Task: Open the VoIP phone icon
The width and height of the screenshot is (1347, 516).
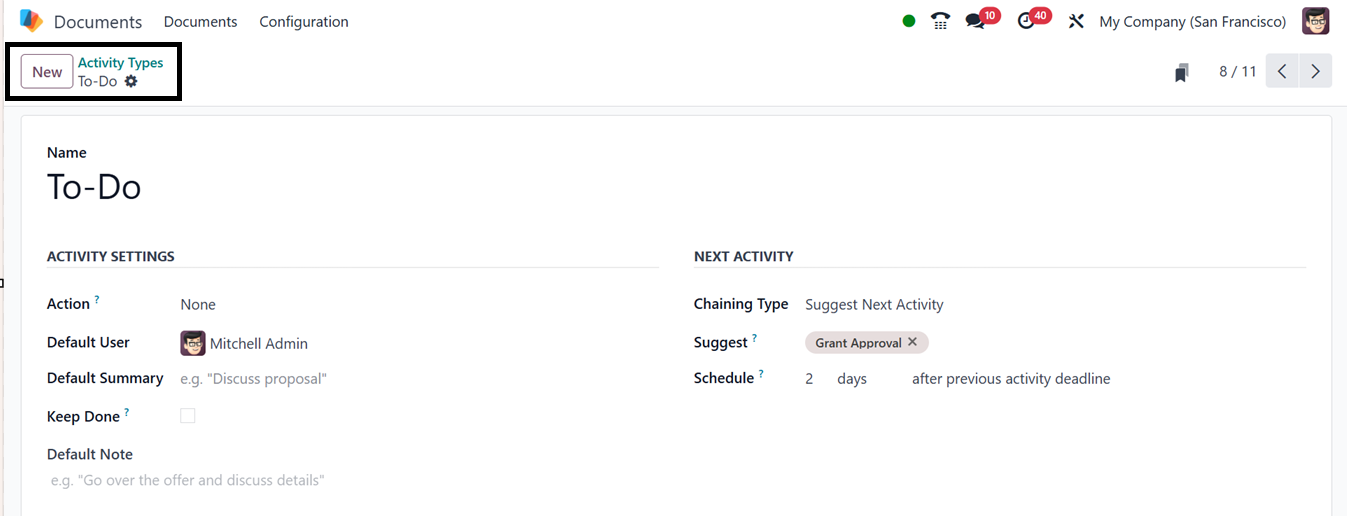Action: coord(940,21)
